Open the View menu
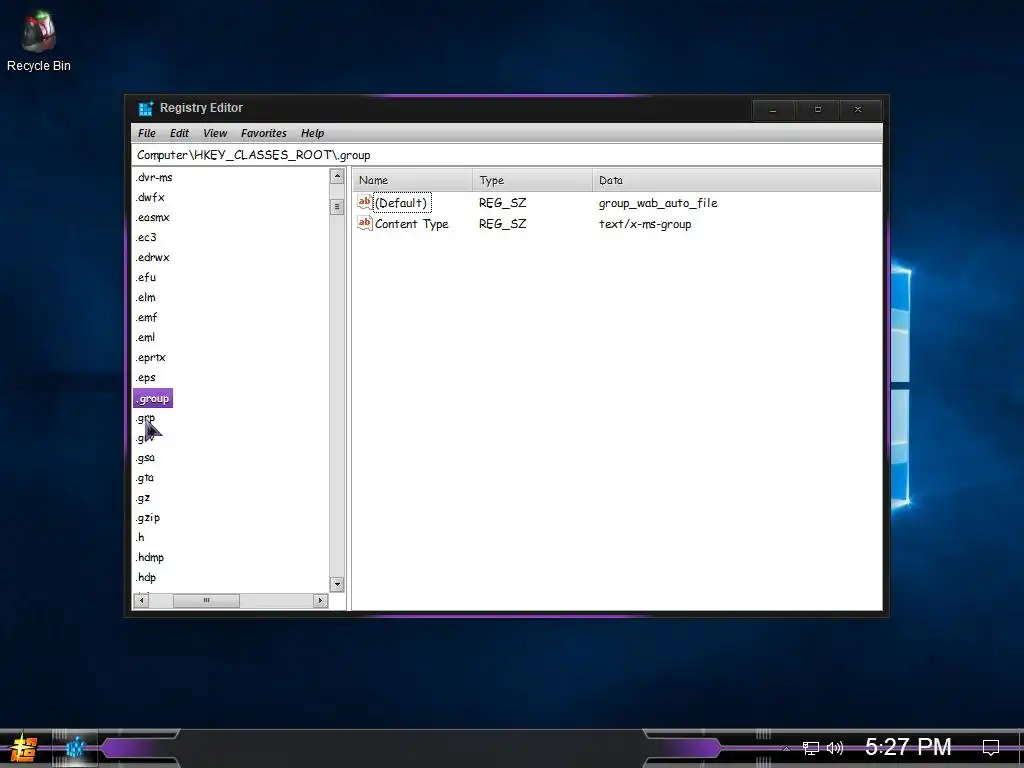 click(215, 133)
